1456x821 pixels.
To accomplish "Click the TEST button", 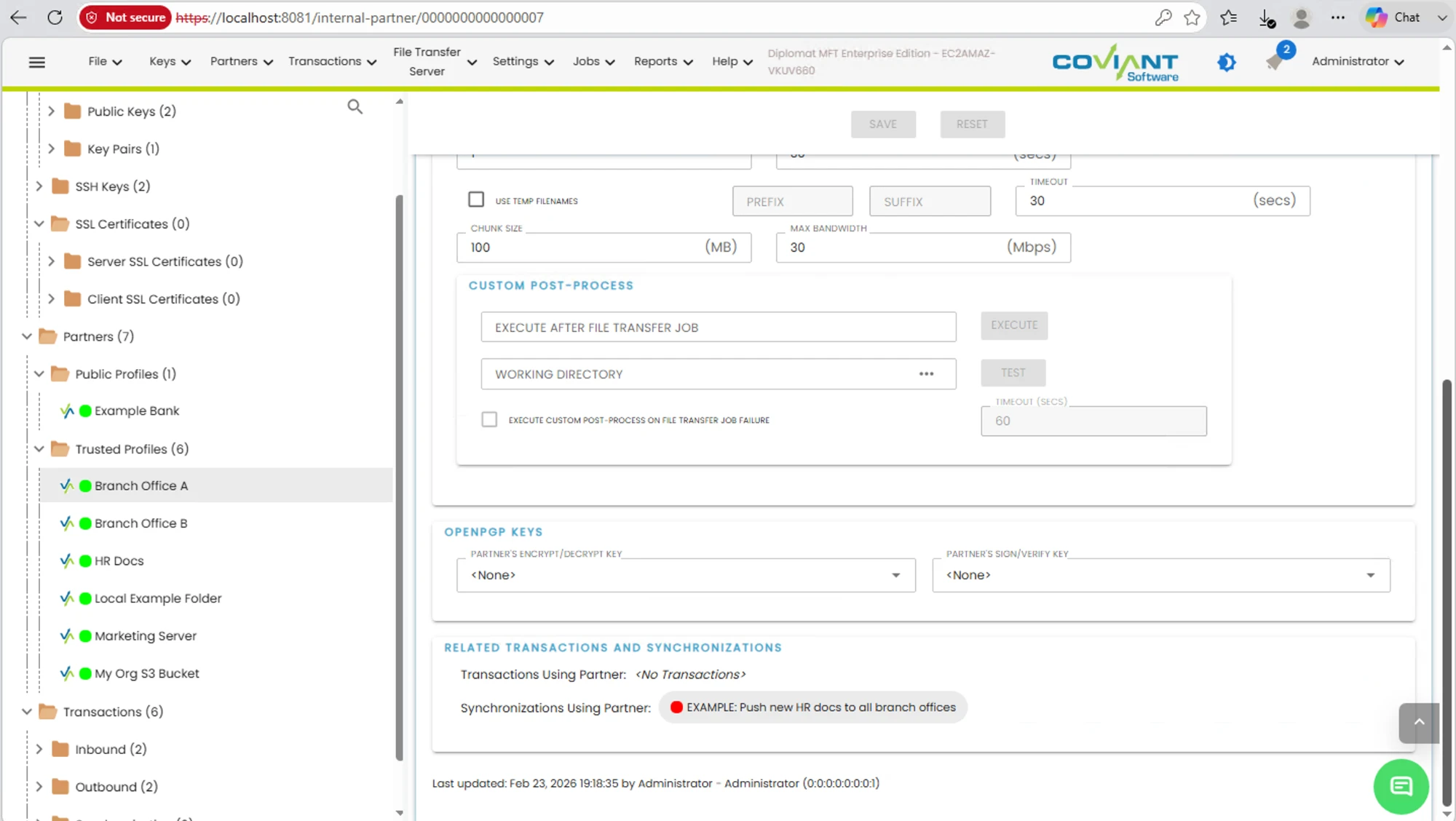I will (1013, 373).
